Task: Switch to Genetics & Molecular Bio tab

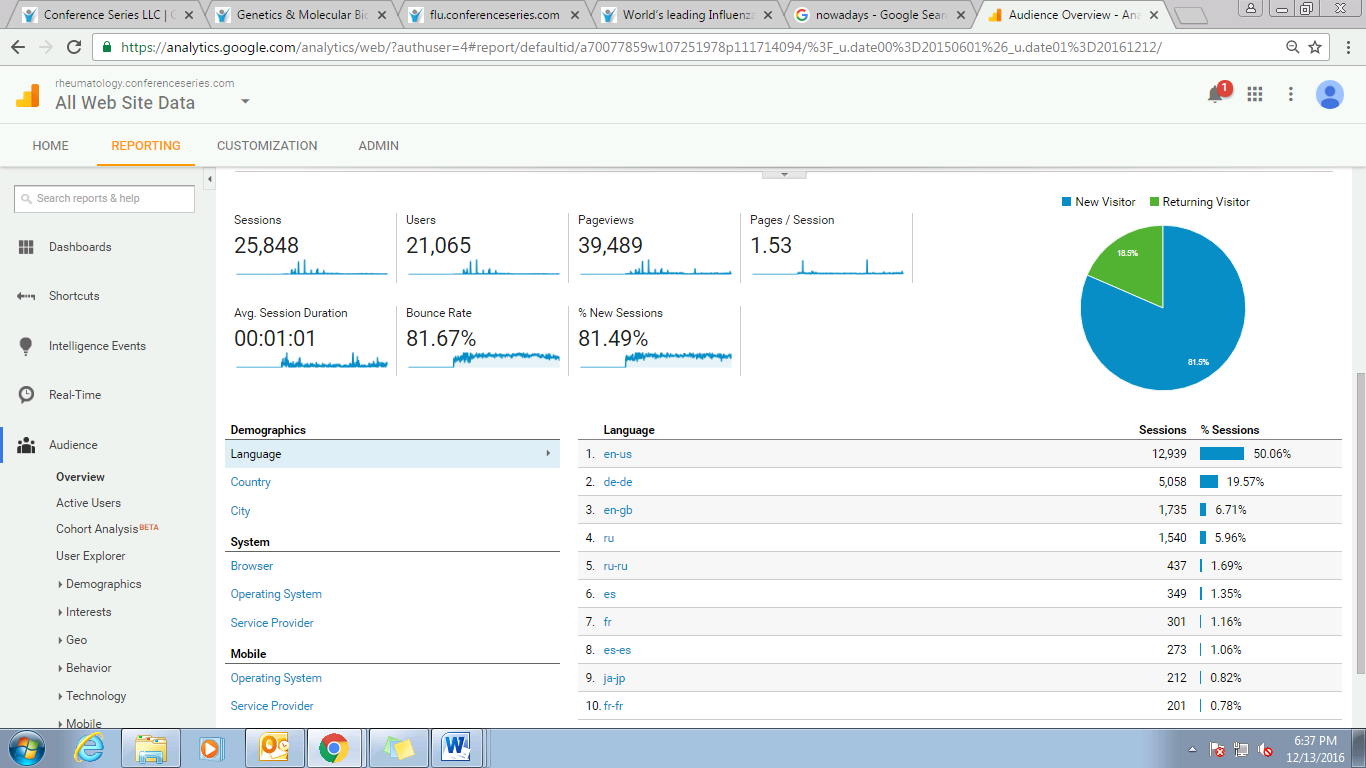Action: click(x=300, y=15)
